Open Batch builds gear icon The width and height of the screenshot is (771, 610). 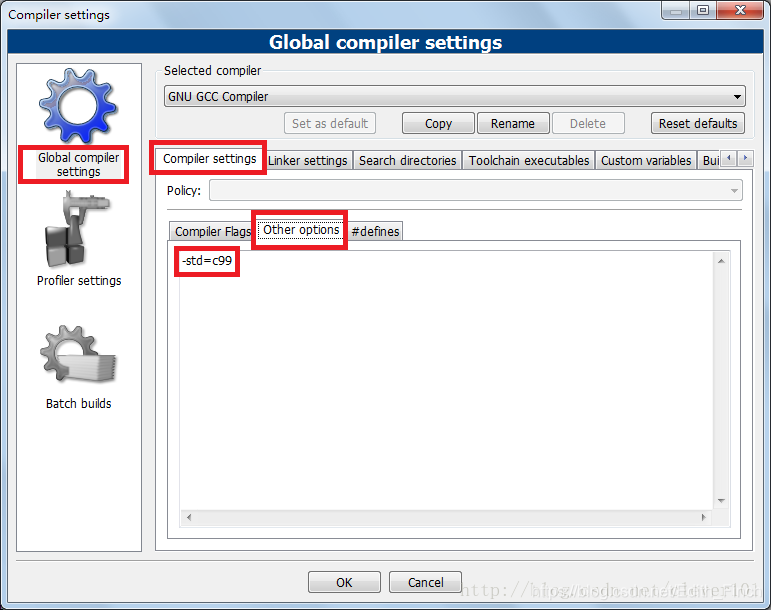78,355
